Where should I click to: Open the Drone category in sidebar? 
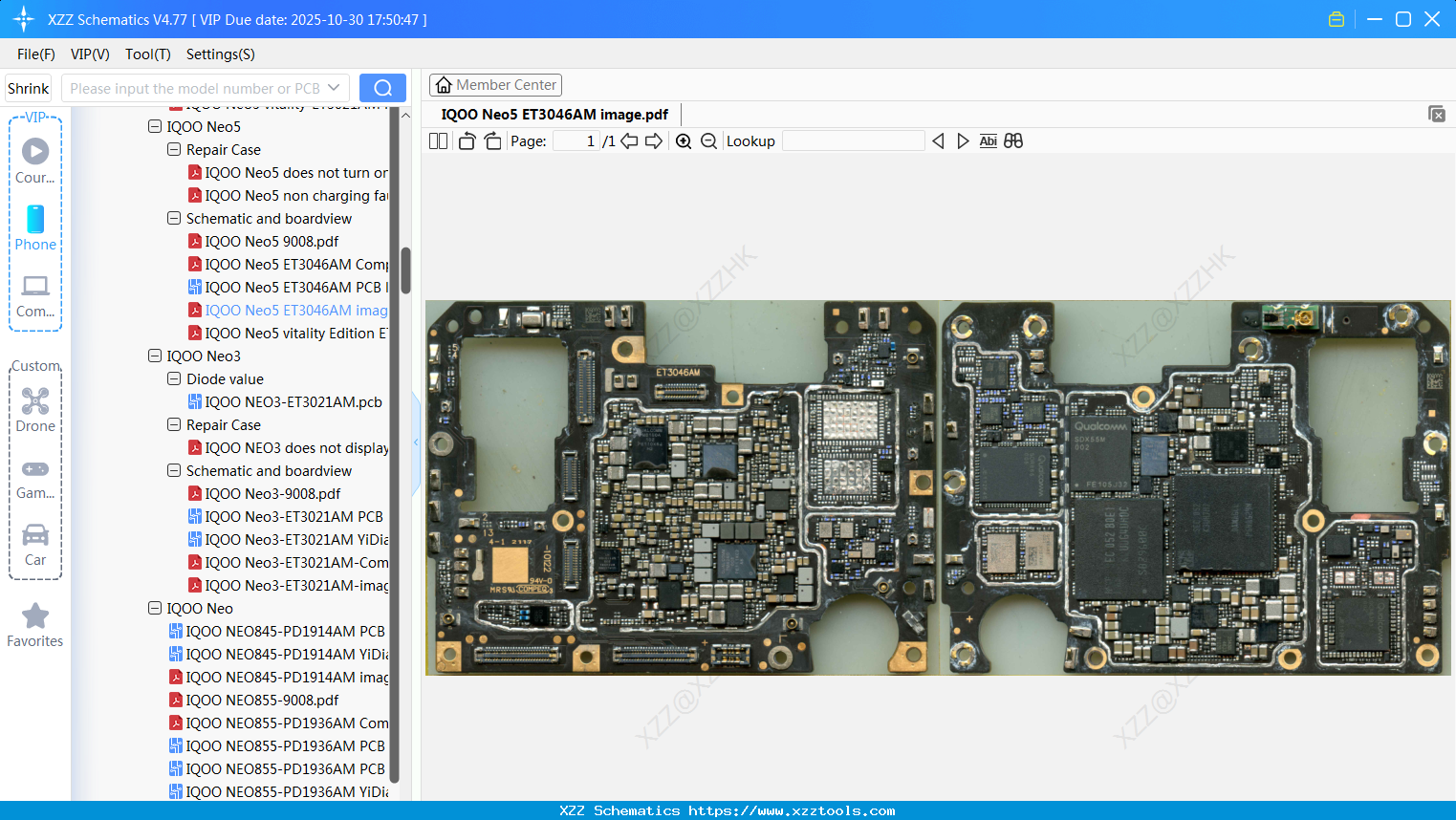[x=35, y=410]
